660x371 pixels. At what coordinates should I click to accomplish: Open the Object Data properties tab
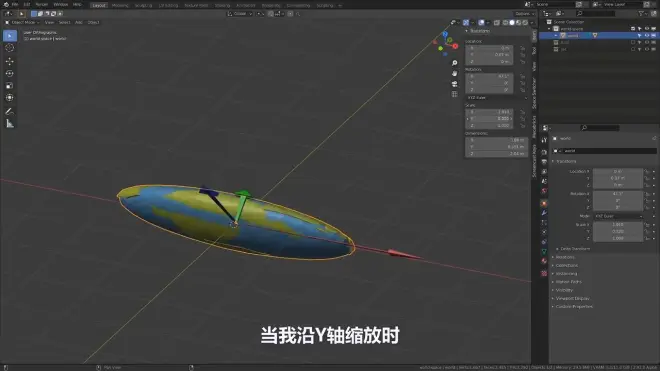pos(544,251)
